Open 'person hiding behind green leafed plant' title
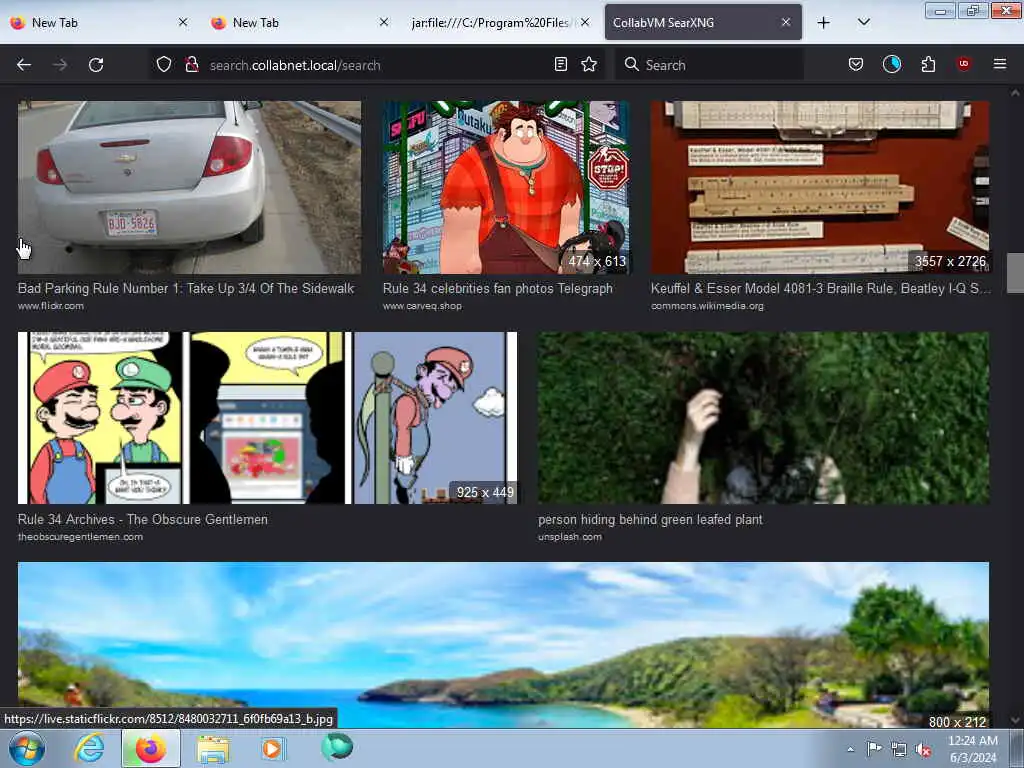 pos(650,519)
